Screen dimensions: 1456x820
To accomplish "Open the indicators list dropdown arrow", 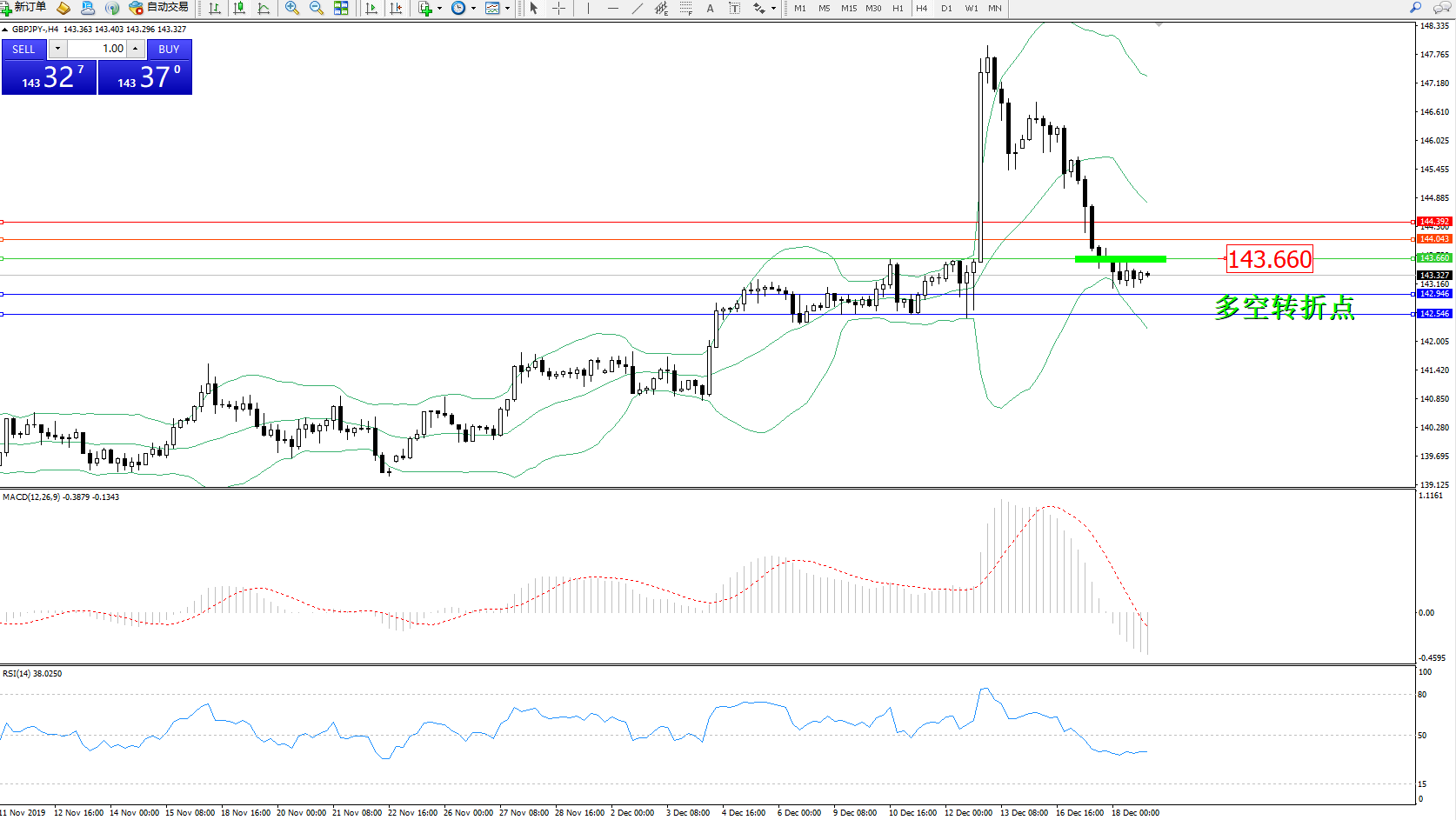I will point(439,8).
